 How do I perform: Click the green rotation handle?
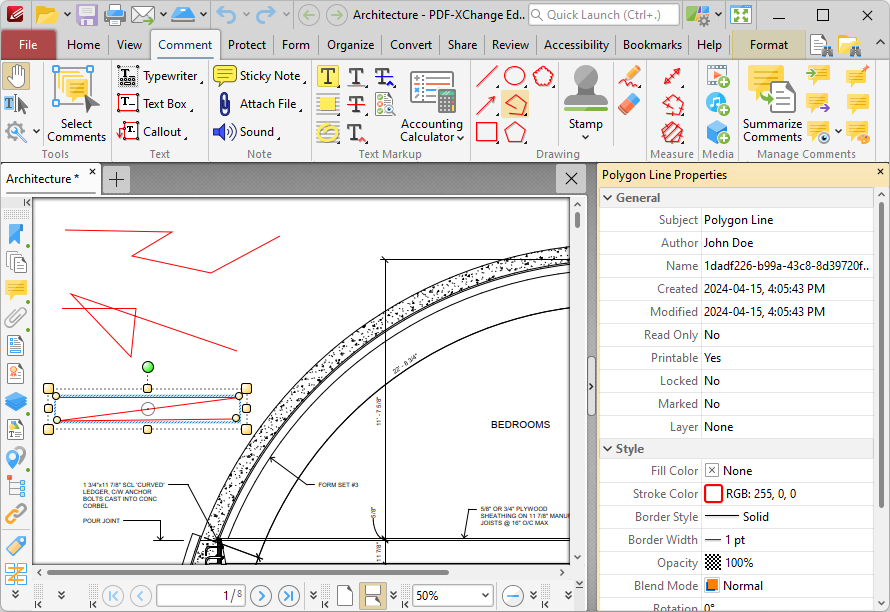(148, 367)
